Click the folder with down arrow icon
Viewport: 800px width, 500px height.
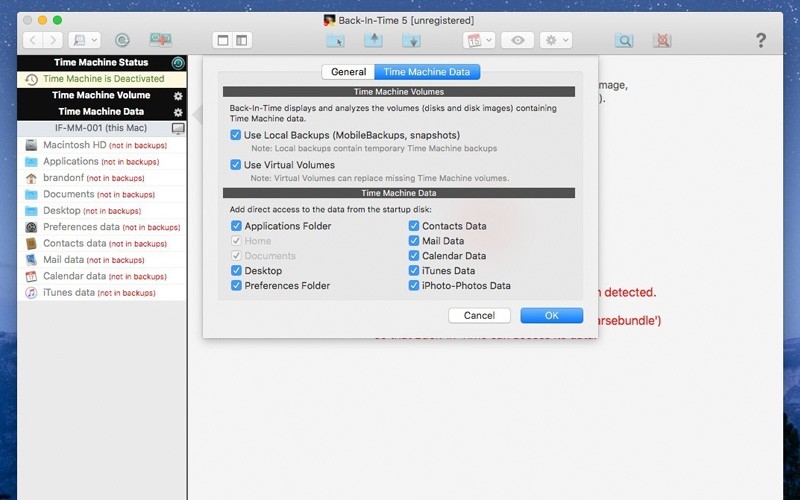(411, 40)
